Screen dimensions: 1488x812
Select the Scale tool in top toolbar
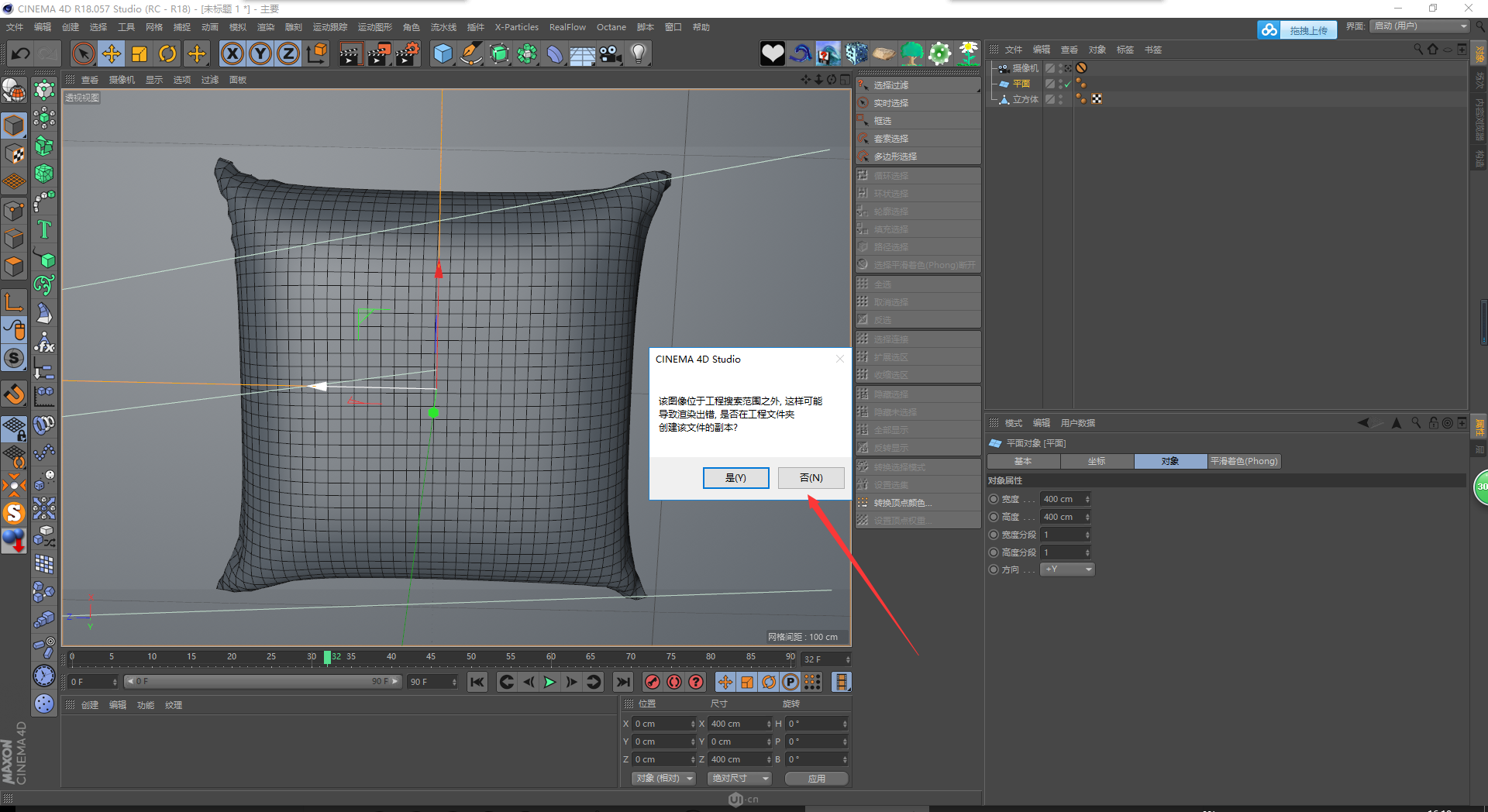click(139, 53)
